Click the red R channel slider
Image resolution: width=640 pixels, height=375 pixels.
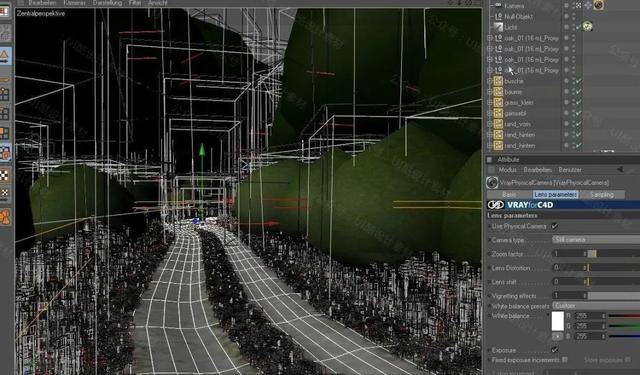624,316
